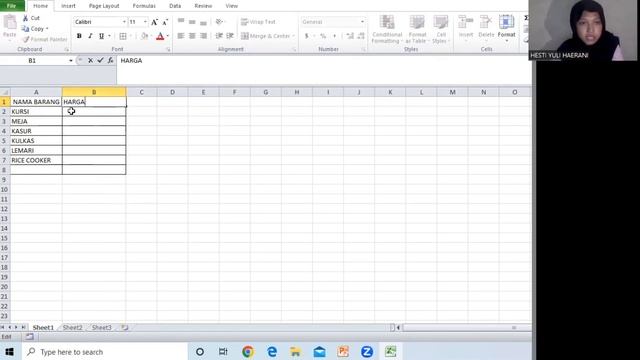Expand the Name Box dropdown arrow

71,60
